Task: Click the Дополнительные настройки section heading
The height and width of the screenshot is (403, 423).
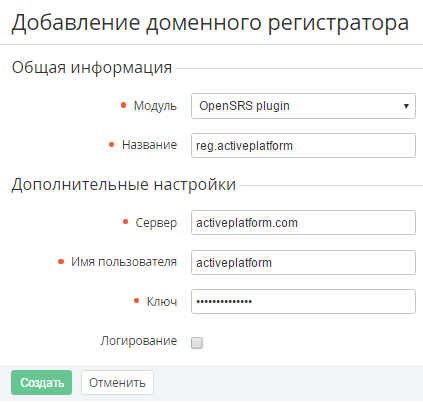Action: [124, 184]
